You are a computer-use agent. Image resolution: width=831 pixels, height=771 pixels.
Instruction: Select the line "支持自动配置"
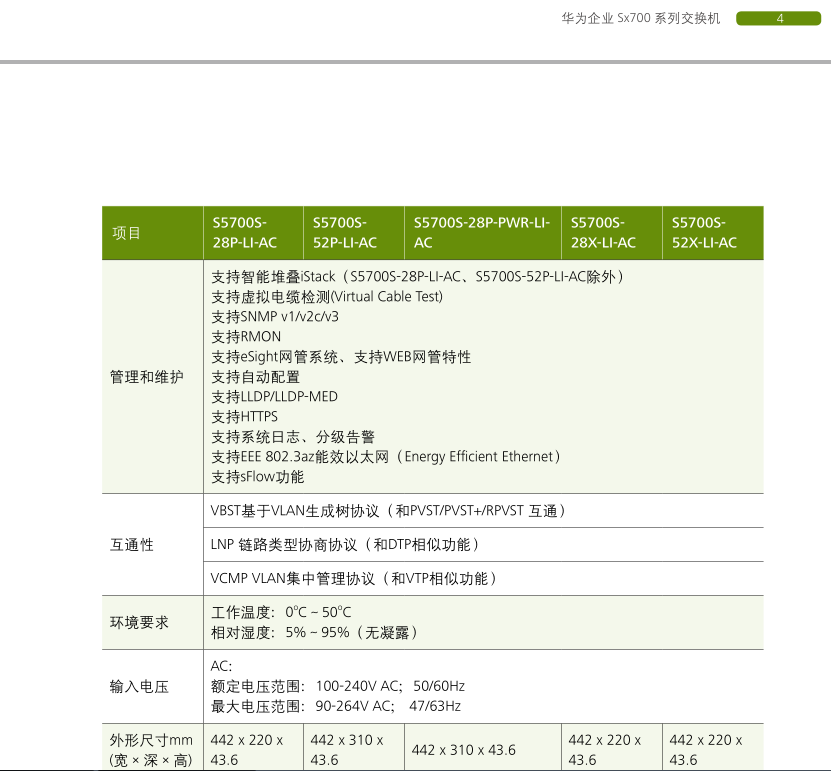pyautogui.click(x=256, y=377)
